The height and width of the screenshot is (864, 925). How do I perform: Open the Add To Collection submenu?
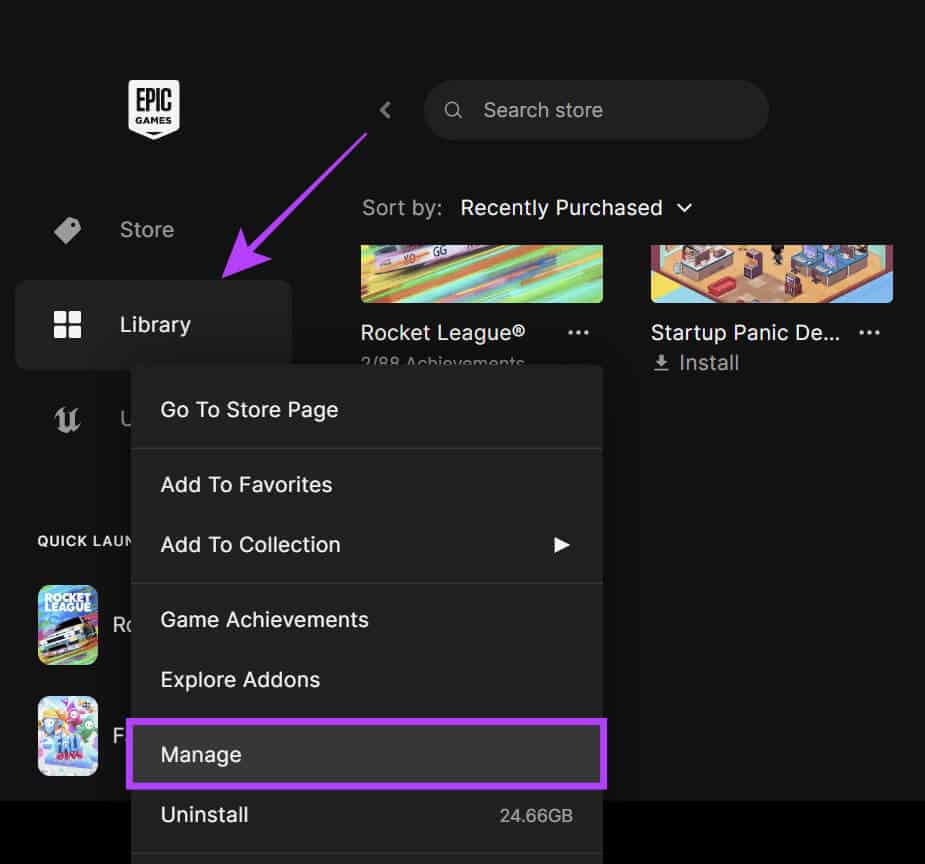(x=366, y=545)
